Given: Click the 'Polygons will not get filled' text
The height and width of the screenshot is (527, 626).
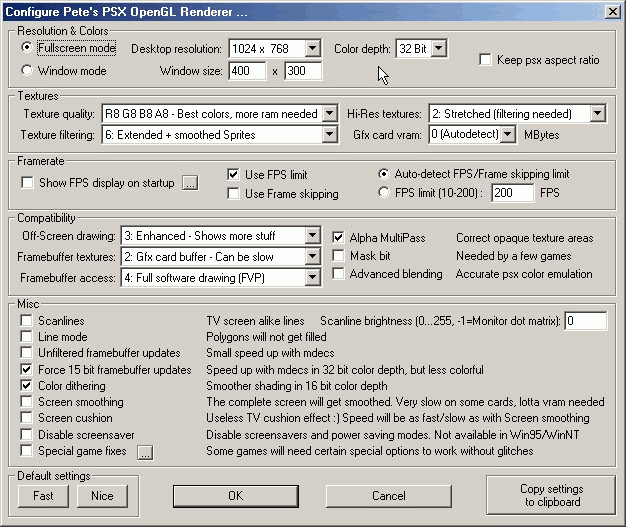Looking at the screenshot, I should (x=266, y=337).
